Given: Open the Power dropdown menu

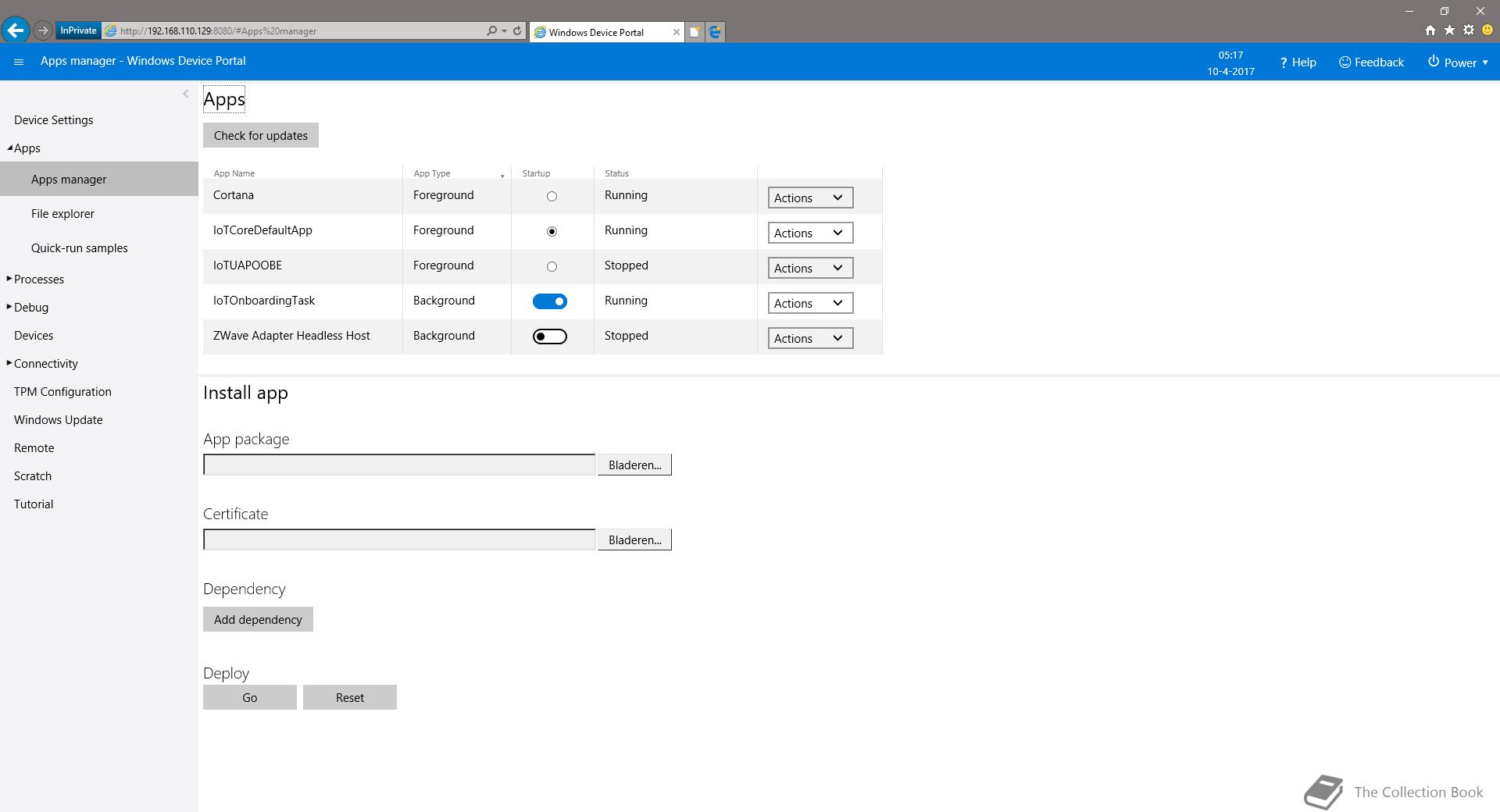Looking at the screenshot, I should coord(1458,62).
